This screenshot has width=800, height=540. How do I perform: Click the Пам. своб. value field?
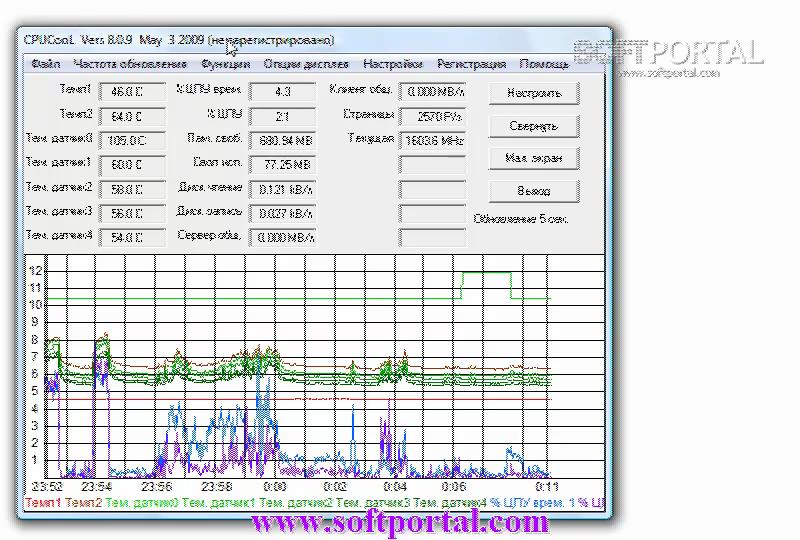pos(282,140)
